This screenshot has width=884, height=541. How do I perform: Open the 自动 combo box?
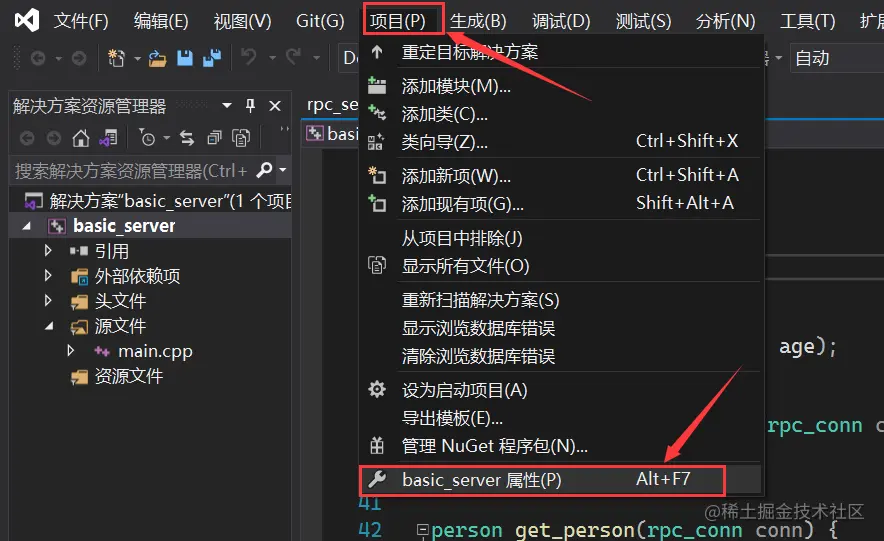[x=838, y=57]
